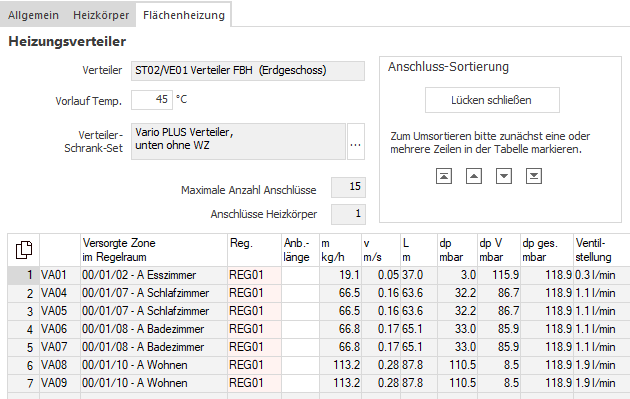Screen dimensions: 630x399
Task: Click the 0.05 velocity cell
Action: tap(381, 275)
